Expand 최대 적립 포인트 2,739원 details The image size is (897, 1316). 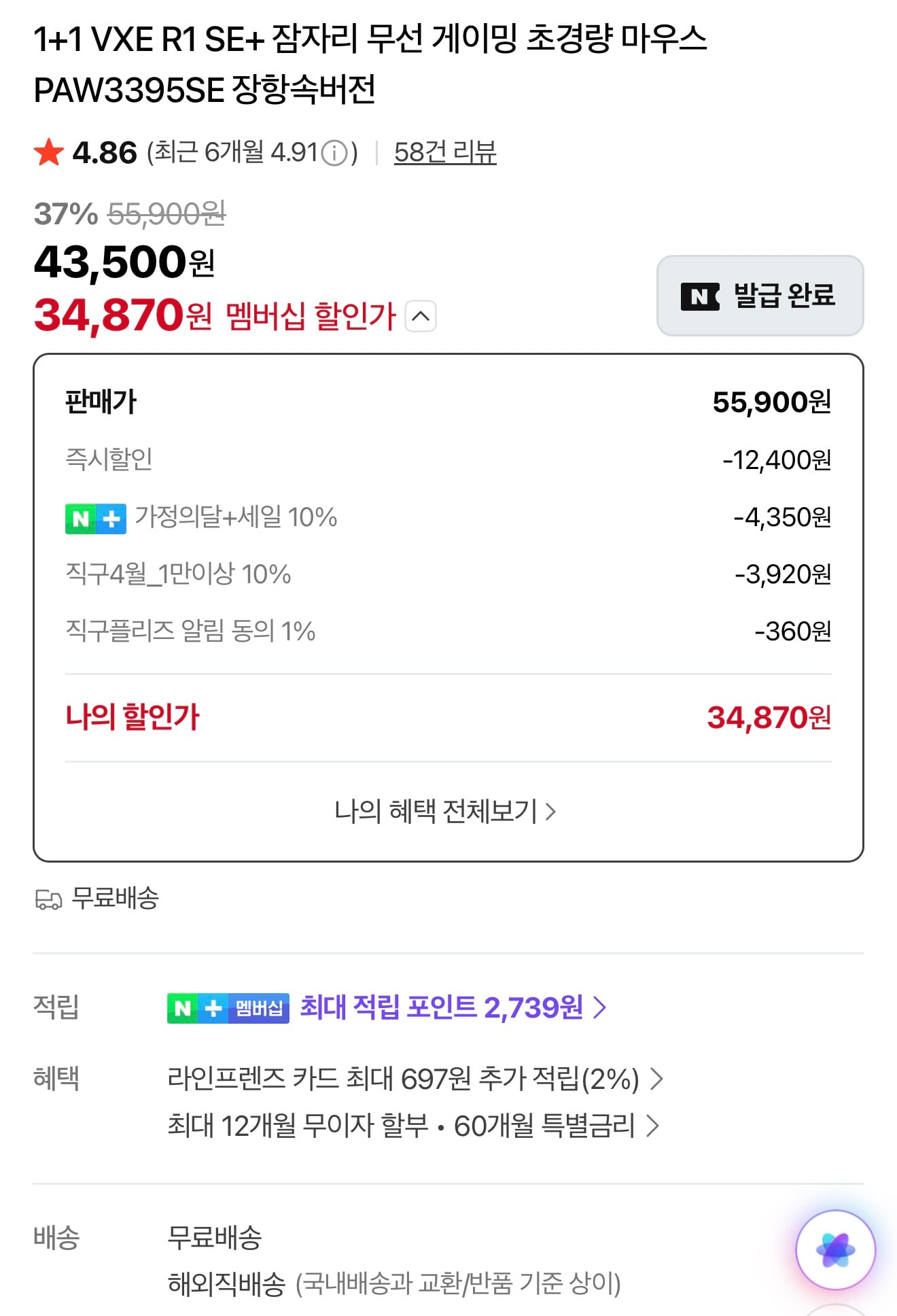click(x=453, y=1007)
